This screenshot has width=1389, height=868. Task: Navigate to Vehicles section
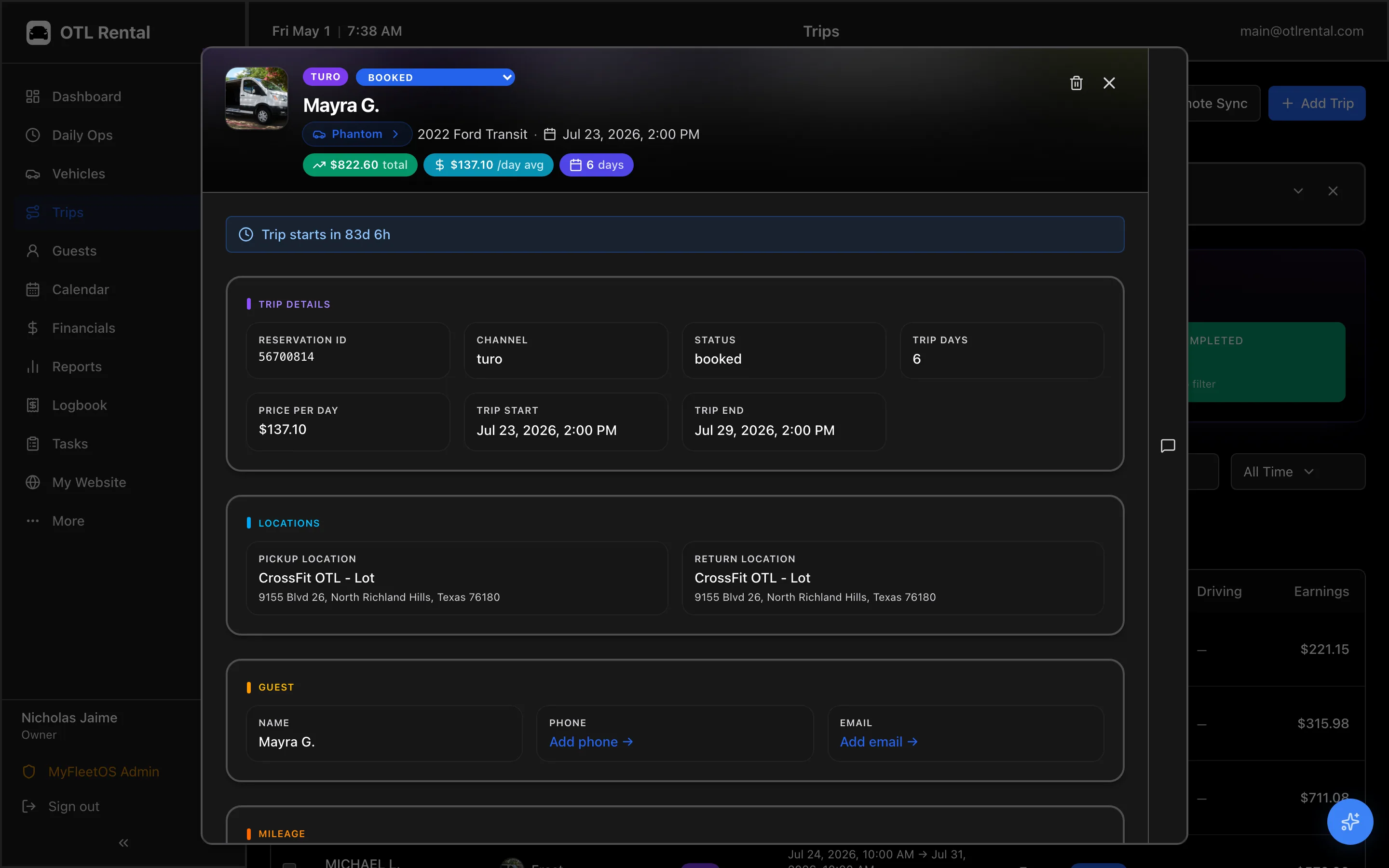tap(79, 174)
